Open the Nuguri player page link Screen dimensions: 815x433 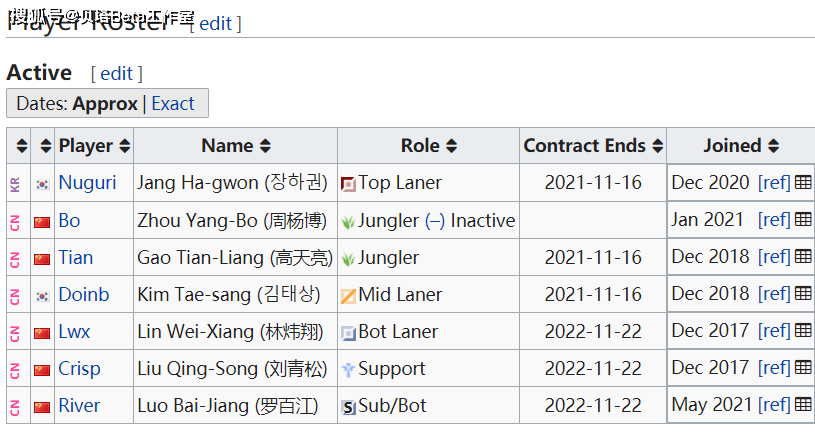87,182
